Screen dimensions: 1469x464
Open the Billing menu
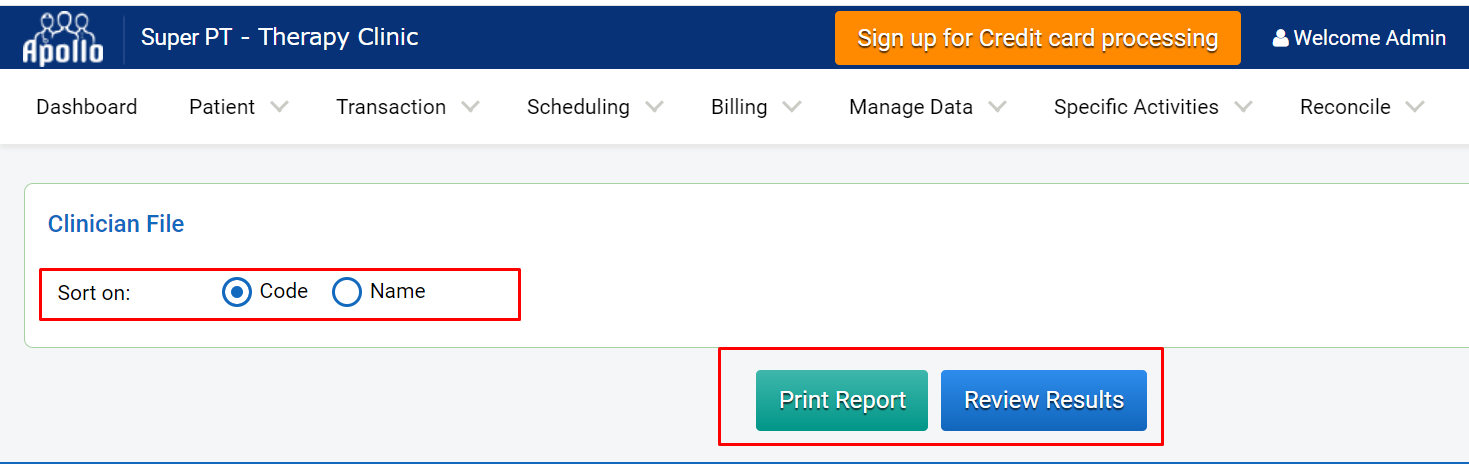(x=739, y=107)
